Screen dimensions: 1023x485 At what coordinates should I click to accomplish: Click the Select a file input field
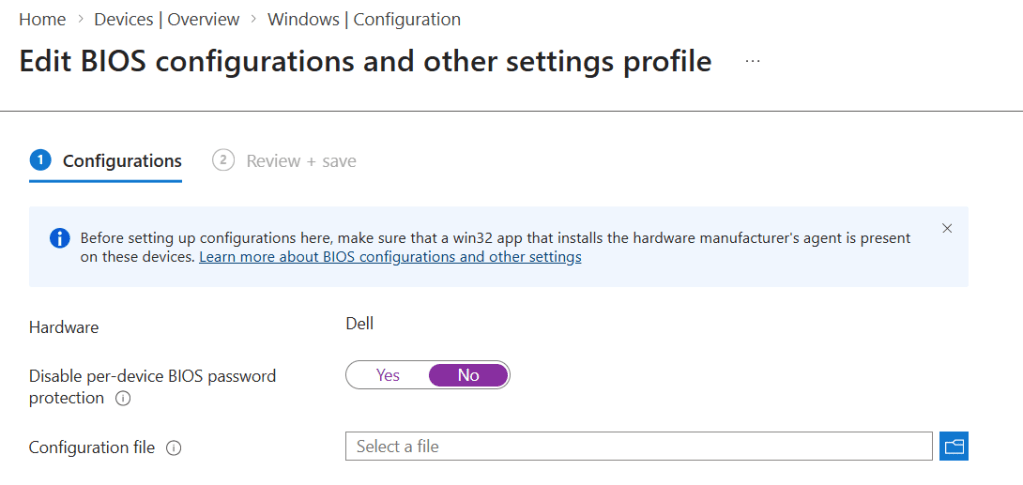click(x=638, y=446)
